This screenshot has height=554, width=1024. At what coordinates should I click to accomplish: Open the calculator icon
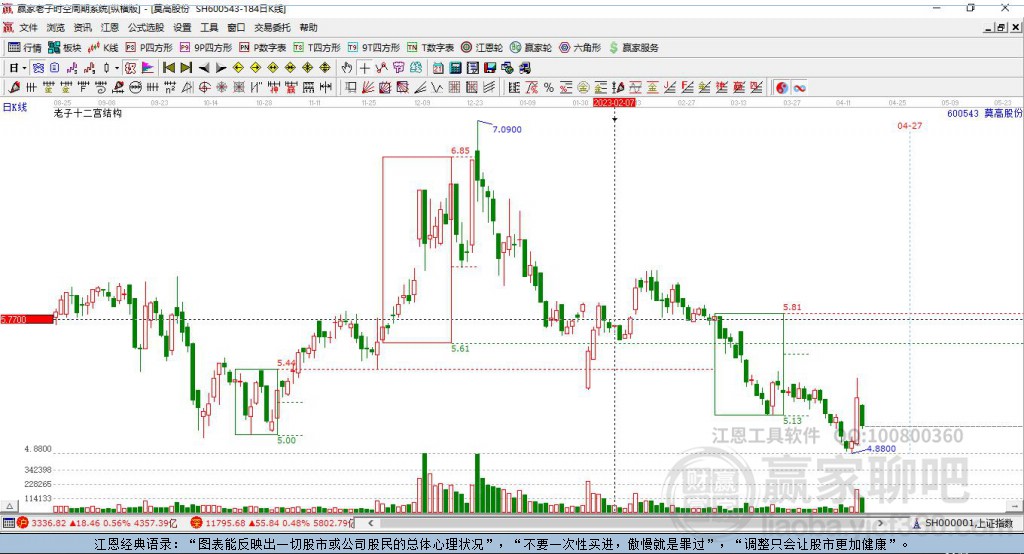point(456,68)
